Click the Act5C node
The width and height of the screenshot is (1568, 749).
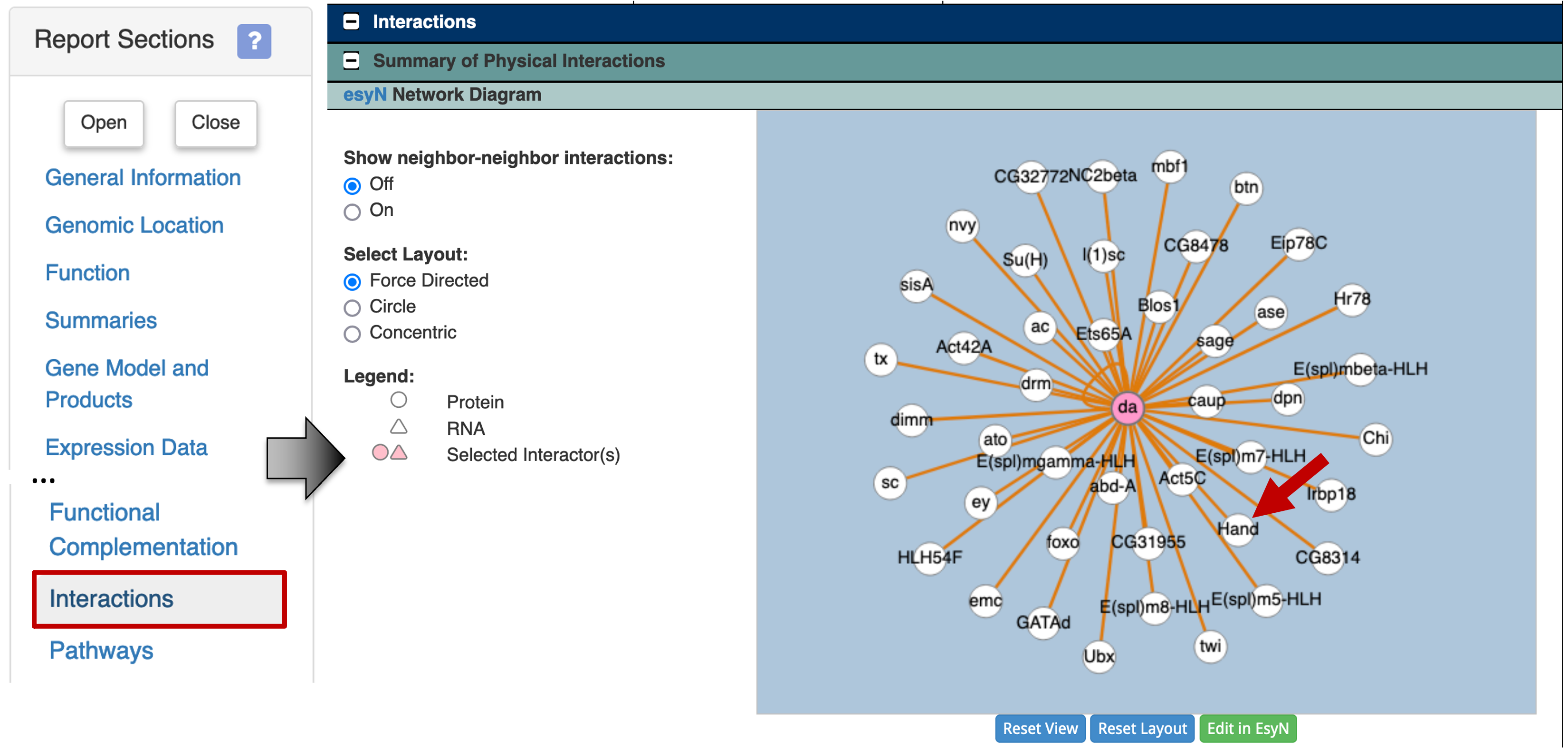pyautogui.click(x=1182, y=478)
